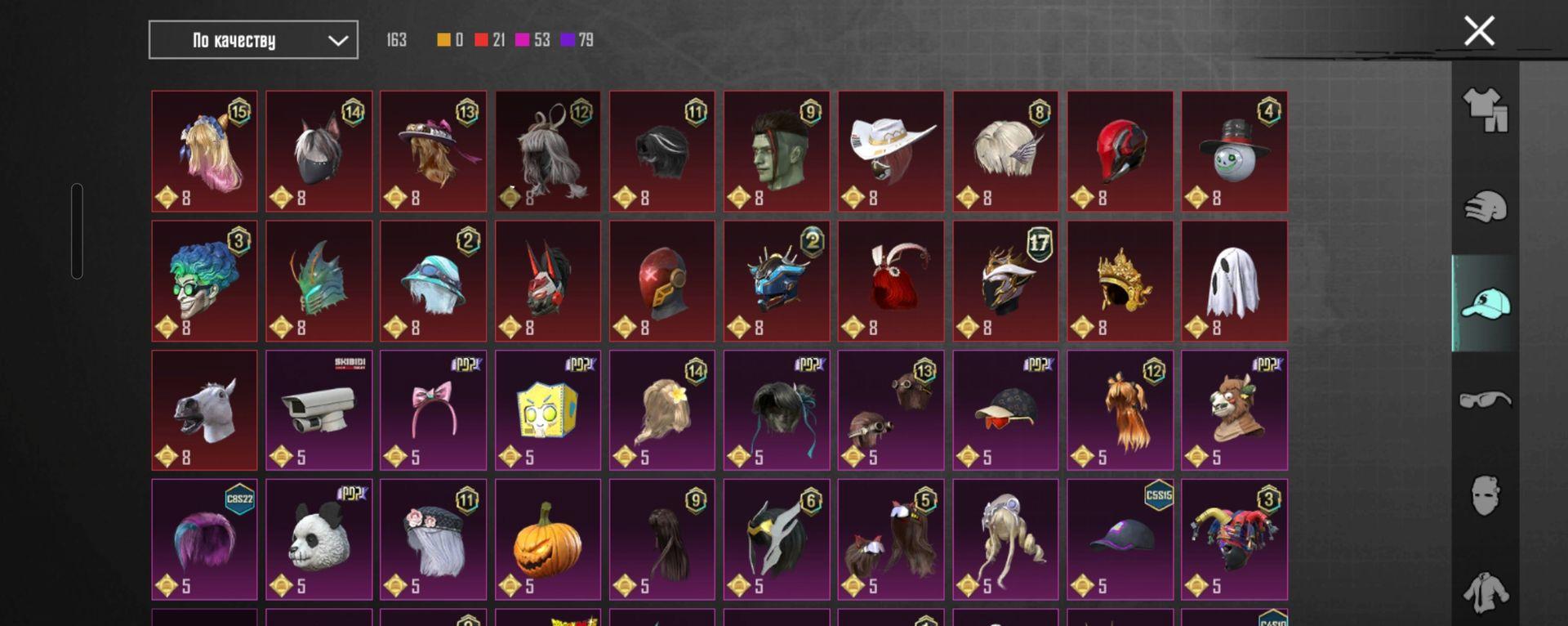The image size is (1568, 626).
Task: Open the 'По качеству' sort dropdown
Action: 253,40
